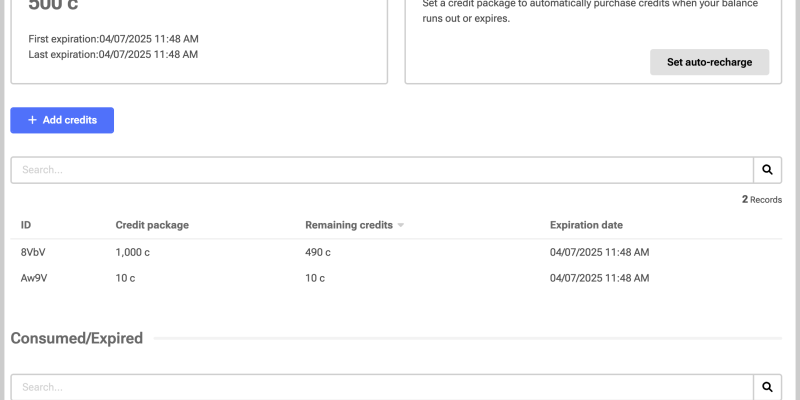Click the expiration date in the 8VbV row
This screenshot has width=800, height=400.
[x=599, y=252]
